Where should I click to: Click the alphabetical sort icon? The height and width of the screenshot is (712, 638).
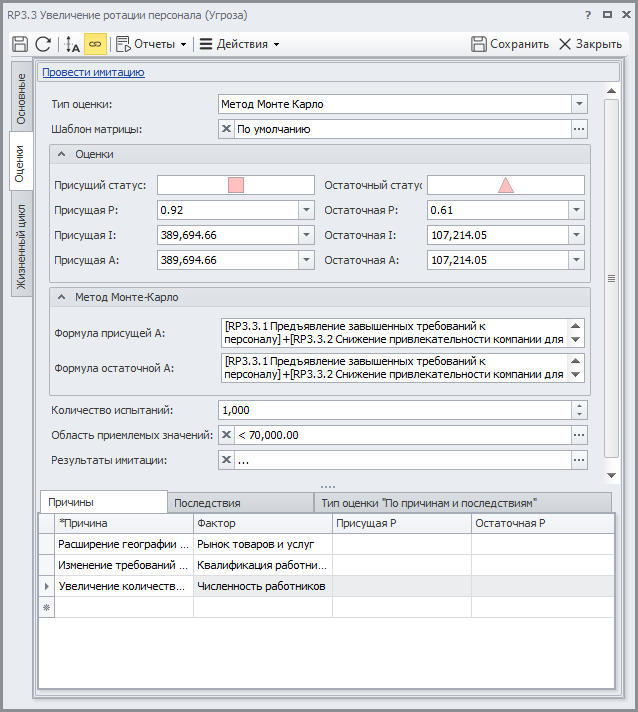[x=72, y=44]
